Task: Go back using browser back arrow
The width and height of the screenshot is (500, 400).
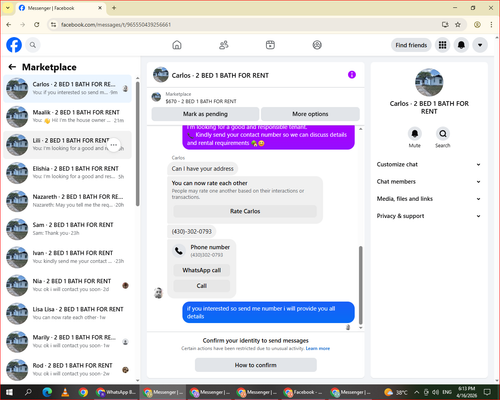Action: pos(9,25)
